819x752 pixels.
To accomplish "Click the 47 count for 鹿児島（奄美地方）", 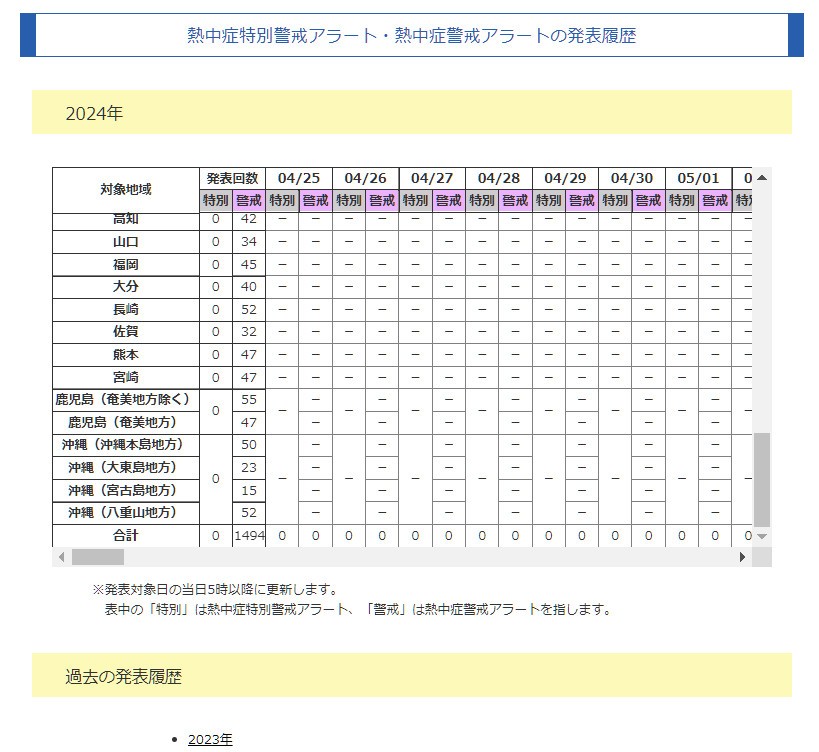I will [x=249, y=422].
